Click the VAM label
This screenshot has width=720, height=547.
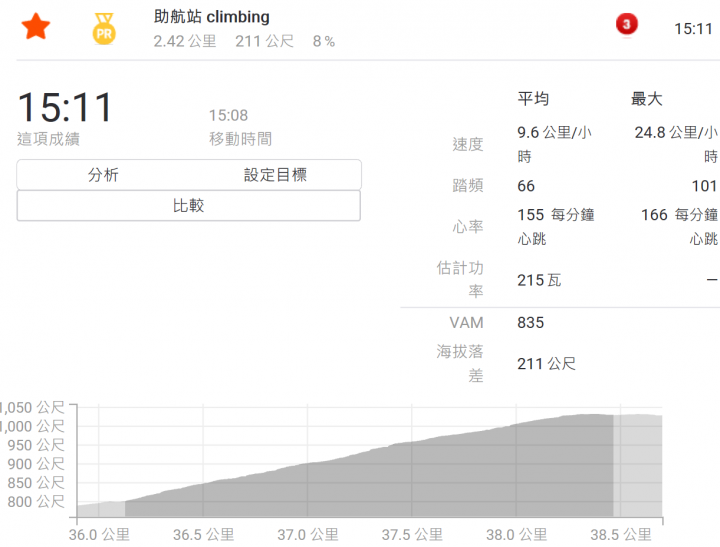tap(467, 322)
